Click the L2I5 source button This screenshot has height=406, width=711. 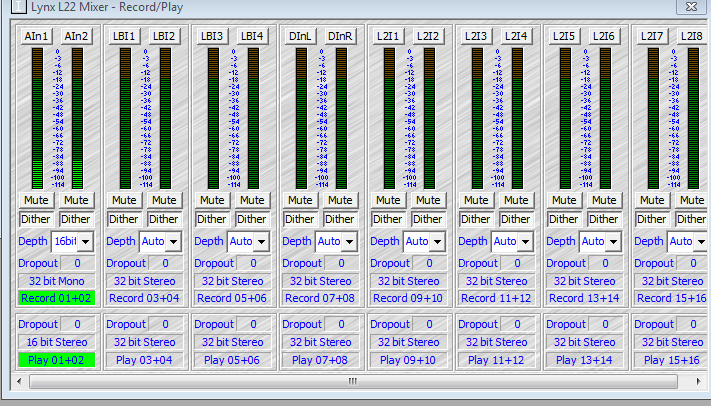pyautogui.click(x=564, y=36)
